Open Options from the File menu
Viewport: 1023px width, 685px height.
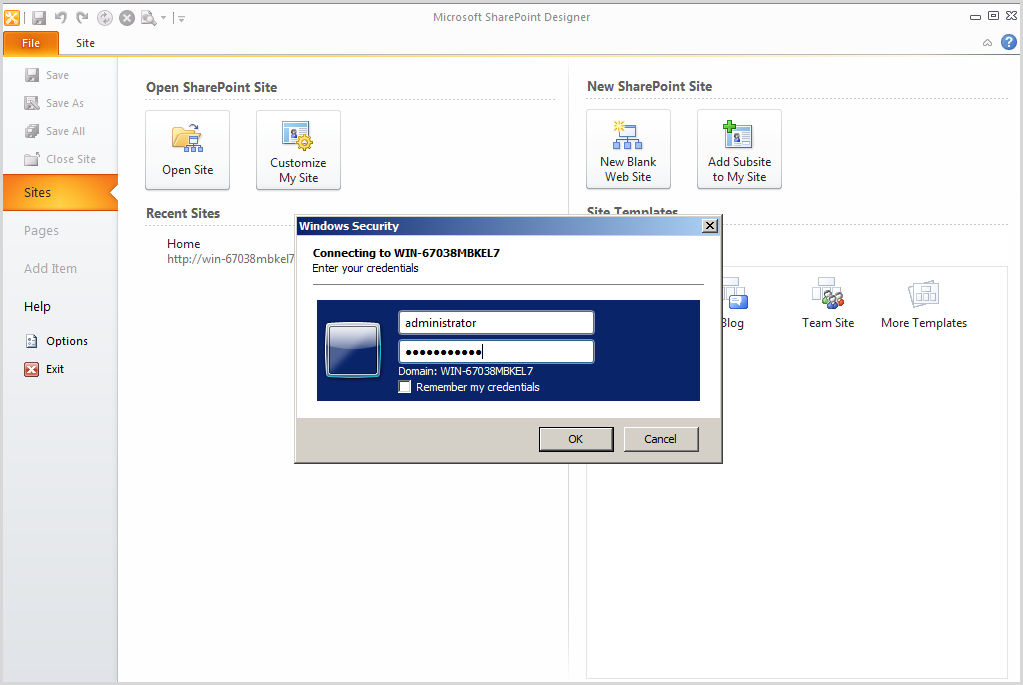pyautogui.click(x=67, y=341)
